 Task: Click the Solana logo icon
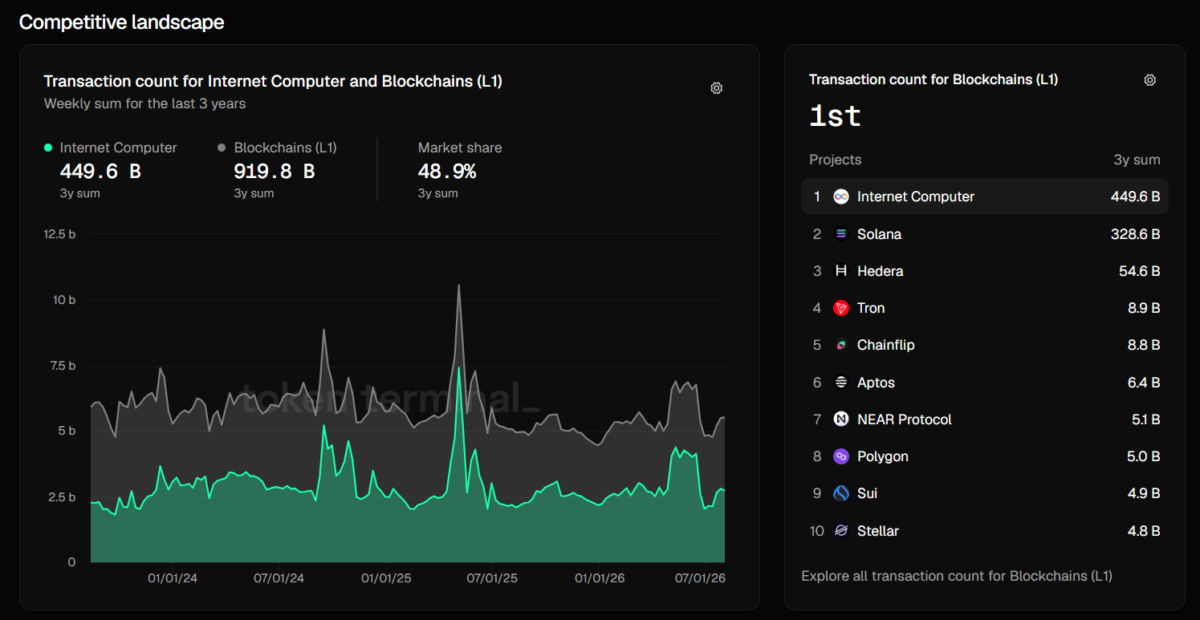tap(841, 234)
